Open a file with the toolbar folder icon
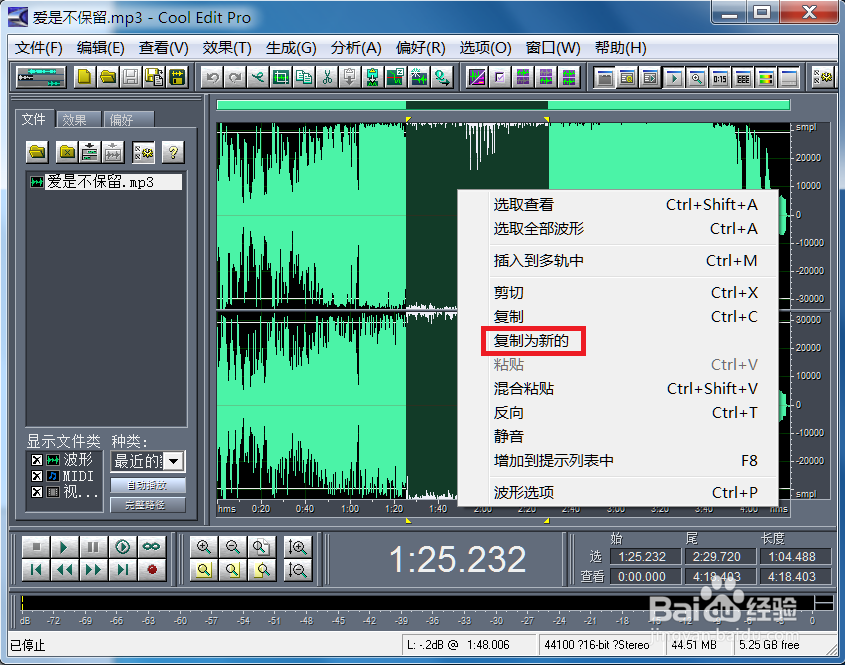This screenshot has width=845, height=665. tap(108, 78)
